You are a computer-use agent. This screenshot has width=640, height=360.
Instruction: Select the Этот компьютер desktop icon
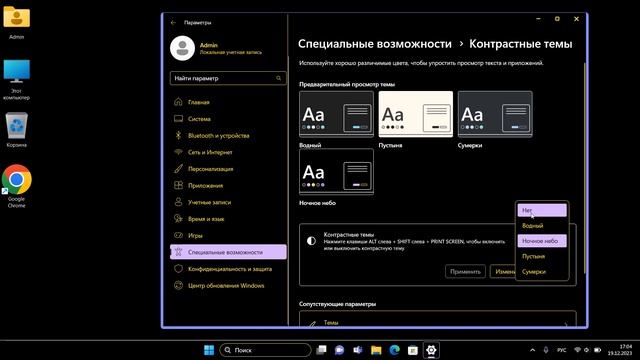point(16,80)
